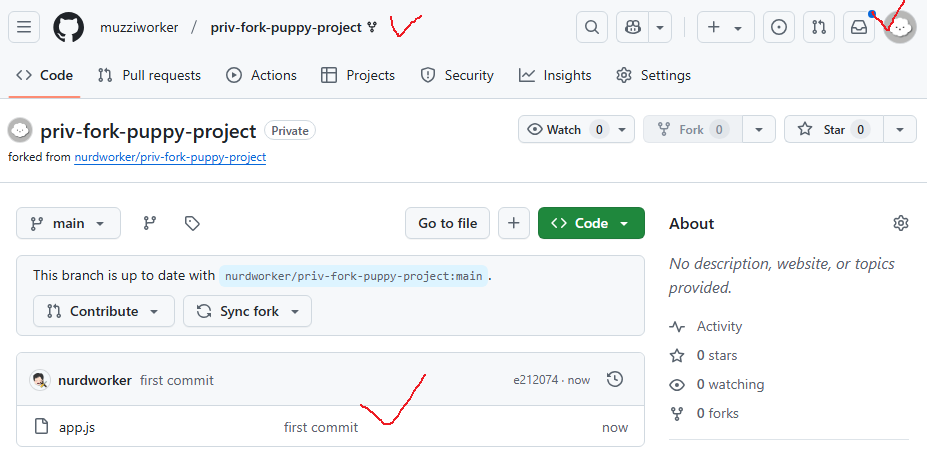Open the Sync fork dropdown
The width and height of the screenshot is (927, 459).
[x=247, y=311]
